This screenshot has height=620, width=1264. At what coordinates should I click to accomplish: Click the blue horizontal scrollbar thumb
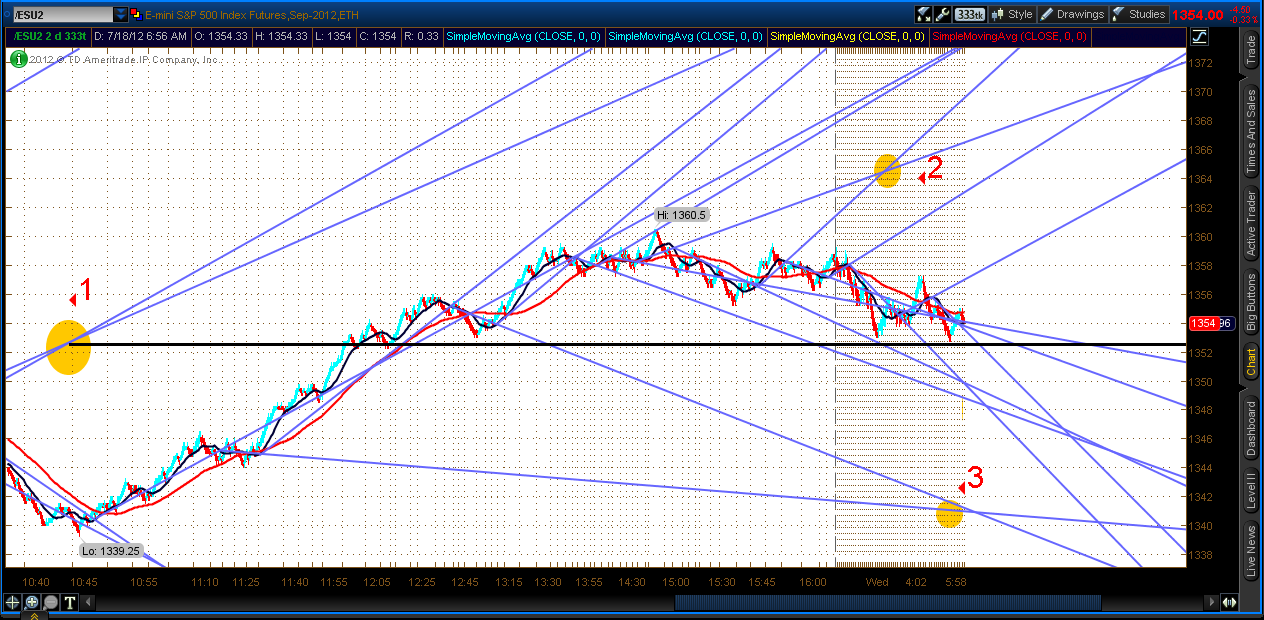click(888, 602)
